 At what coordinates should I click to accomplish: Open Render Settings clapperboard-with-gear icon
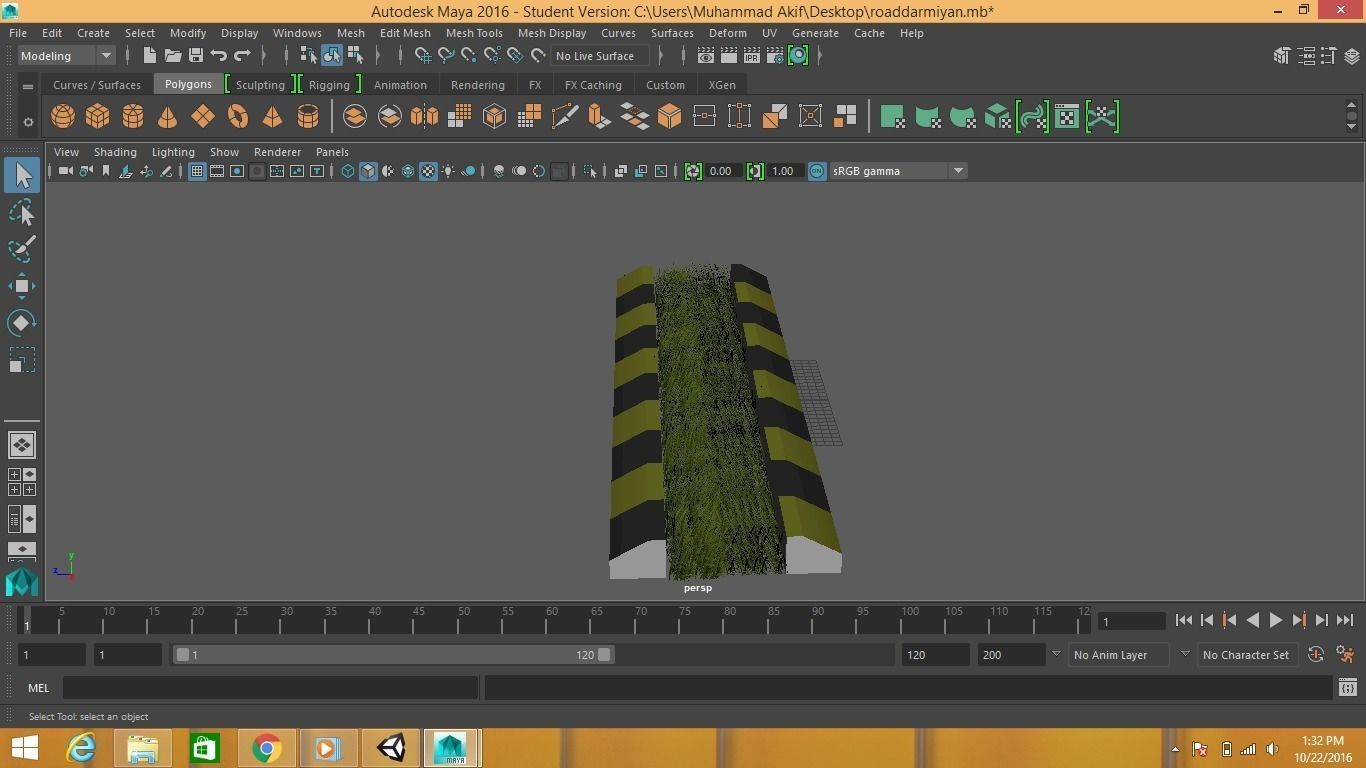pyautogui.click(x=774, y=56)
